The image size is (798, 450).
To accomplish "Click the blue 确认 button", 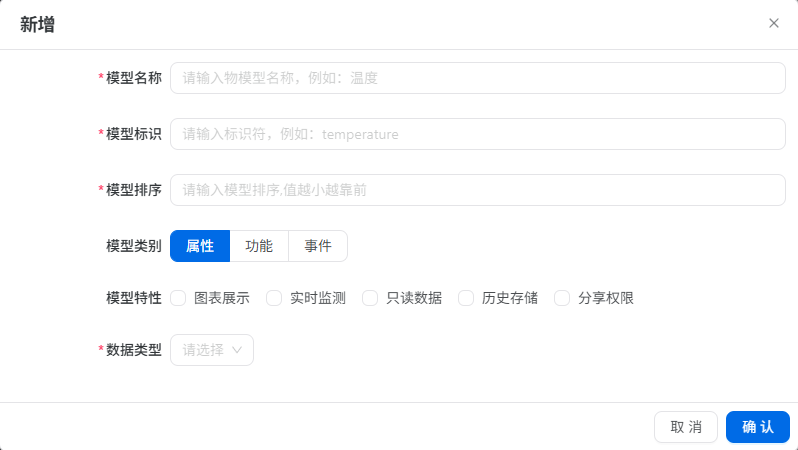I will pos(757,427).
